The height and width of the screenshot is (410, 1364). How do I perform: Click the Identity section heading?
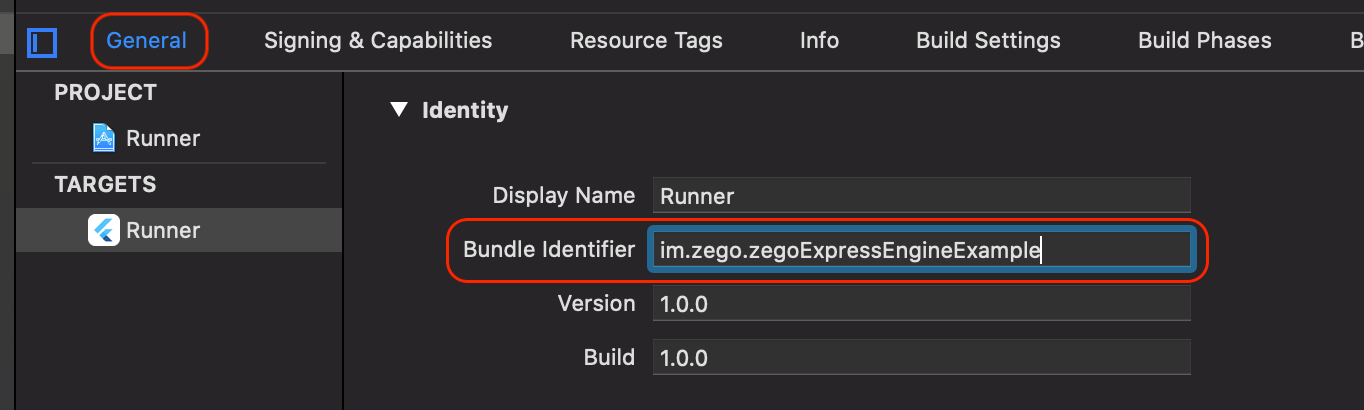pyautogui.click(x=465, y=110)
